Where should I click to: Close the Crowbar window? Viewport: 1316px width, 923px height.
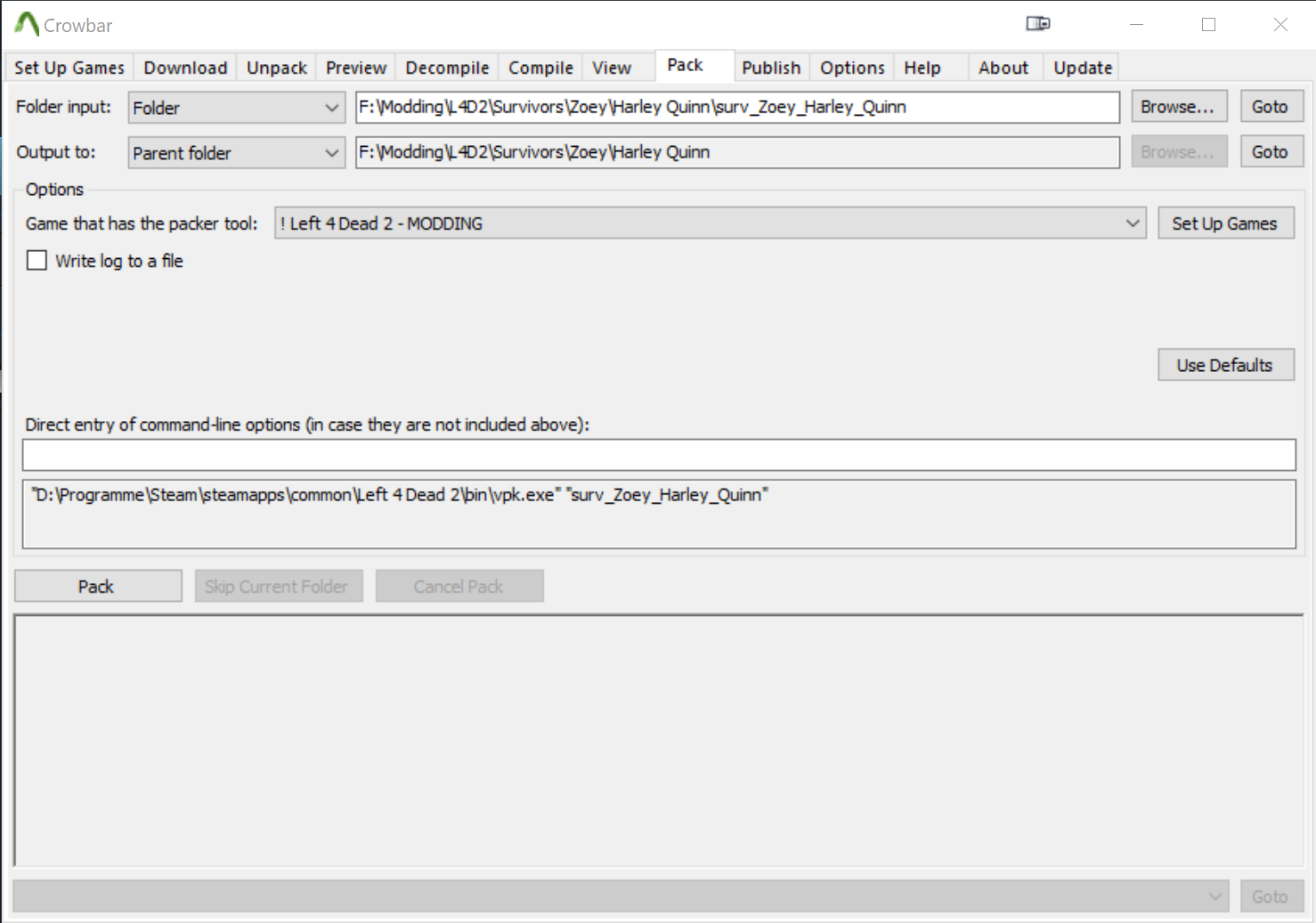coord(1280,25)
